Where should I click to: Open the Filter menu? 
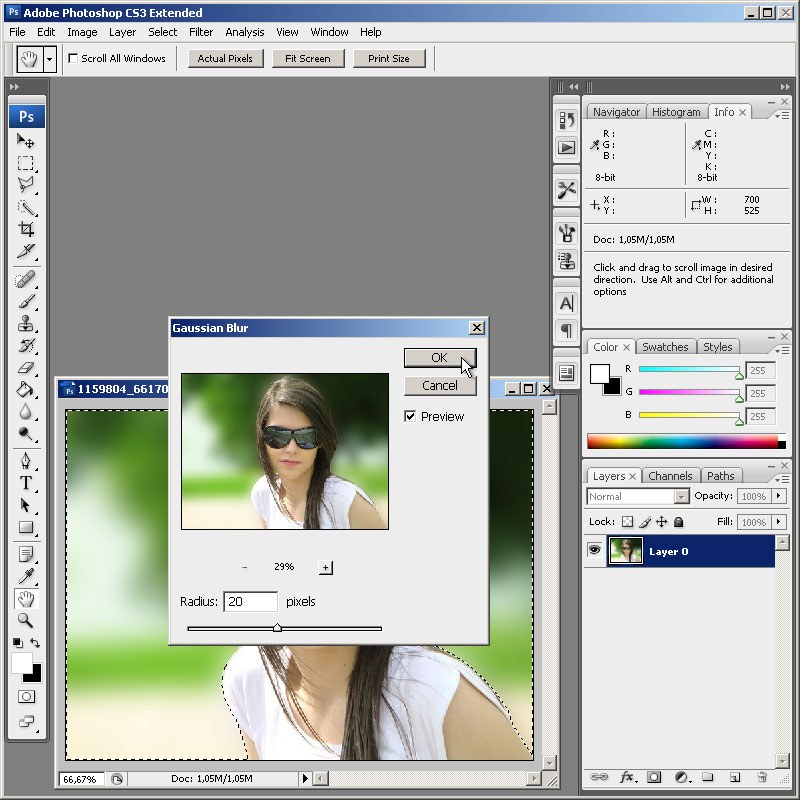coord(201,32)
